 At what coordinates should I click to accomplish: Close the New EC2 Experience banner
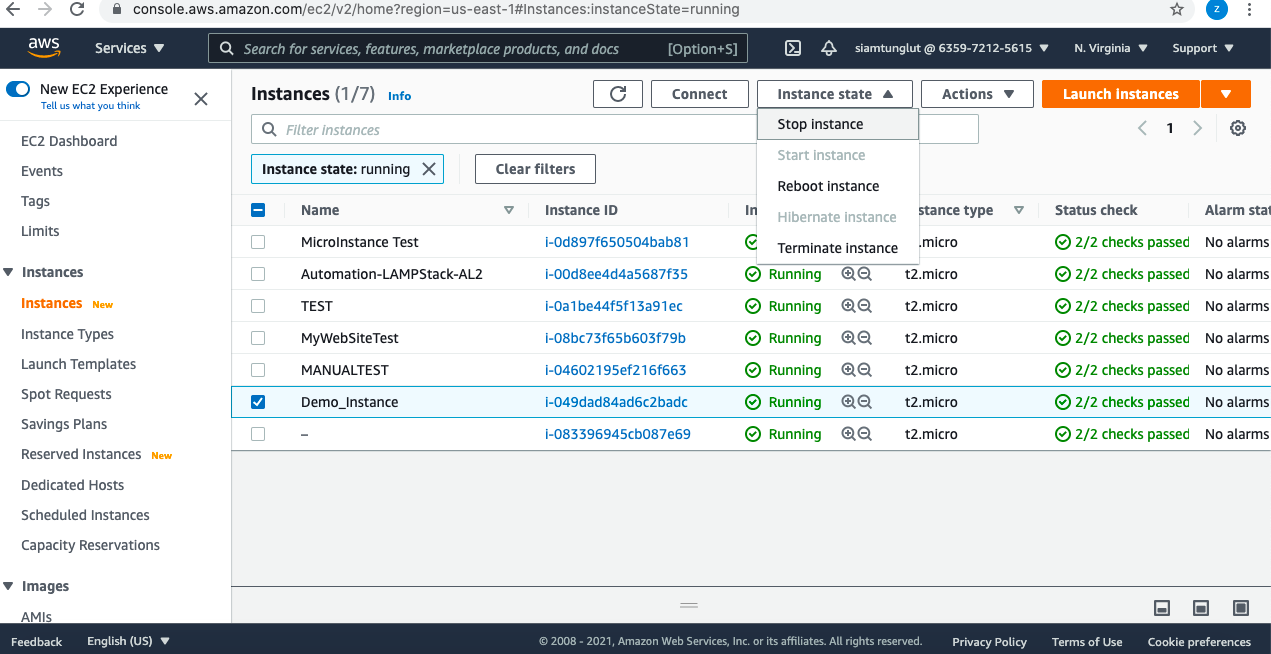[201, 98]
